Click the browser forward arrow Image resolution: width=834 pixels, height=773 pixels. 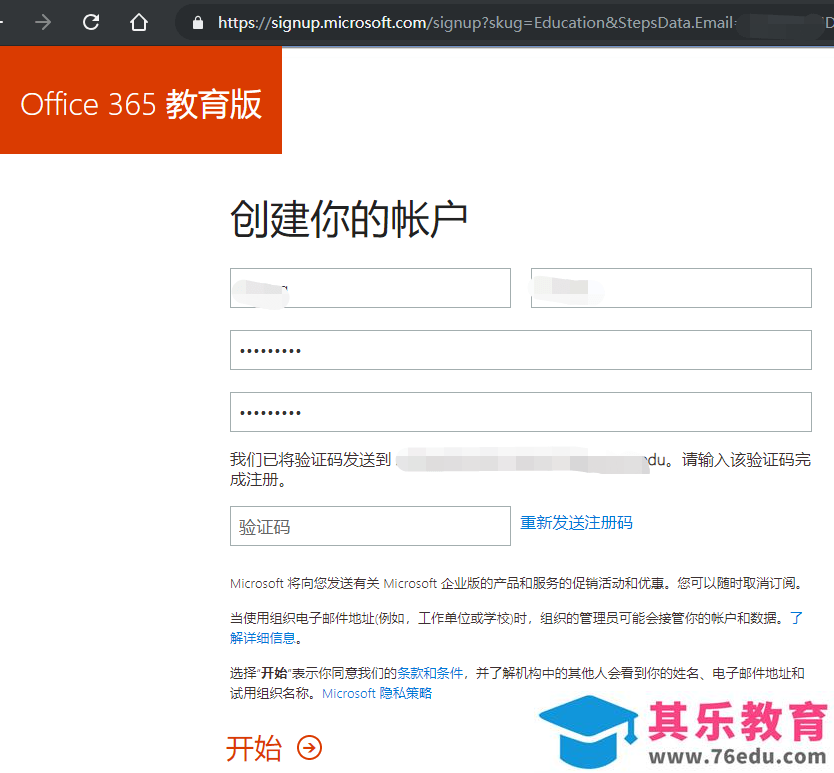click(x=43, y=22)
